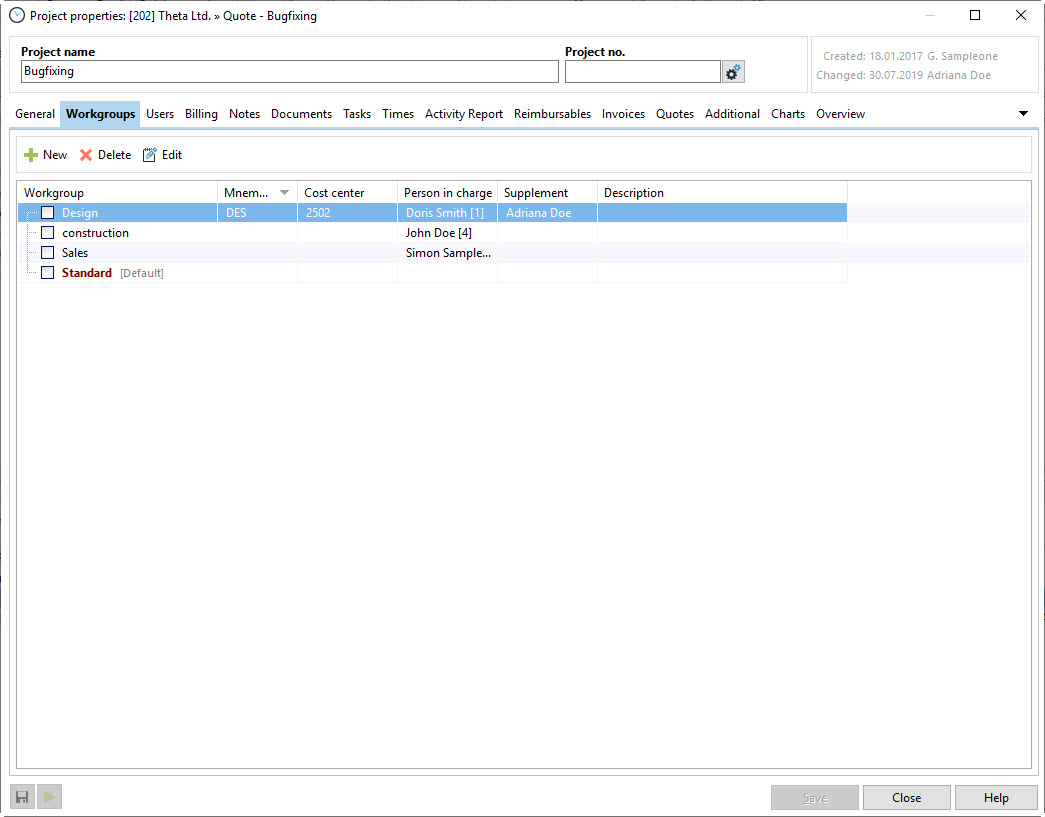Click the green plus New icon
Image resolution: width=1045 pixels, height=817 pixels.
(31, 155)
